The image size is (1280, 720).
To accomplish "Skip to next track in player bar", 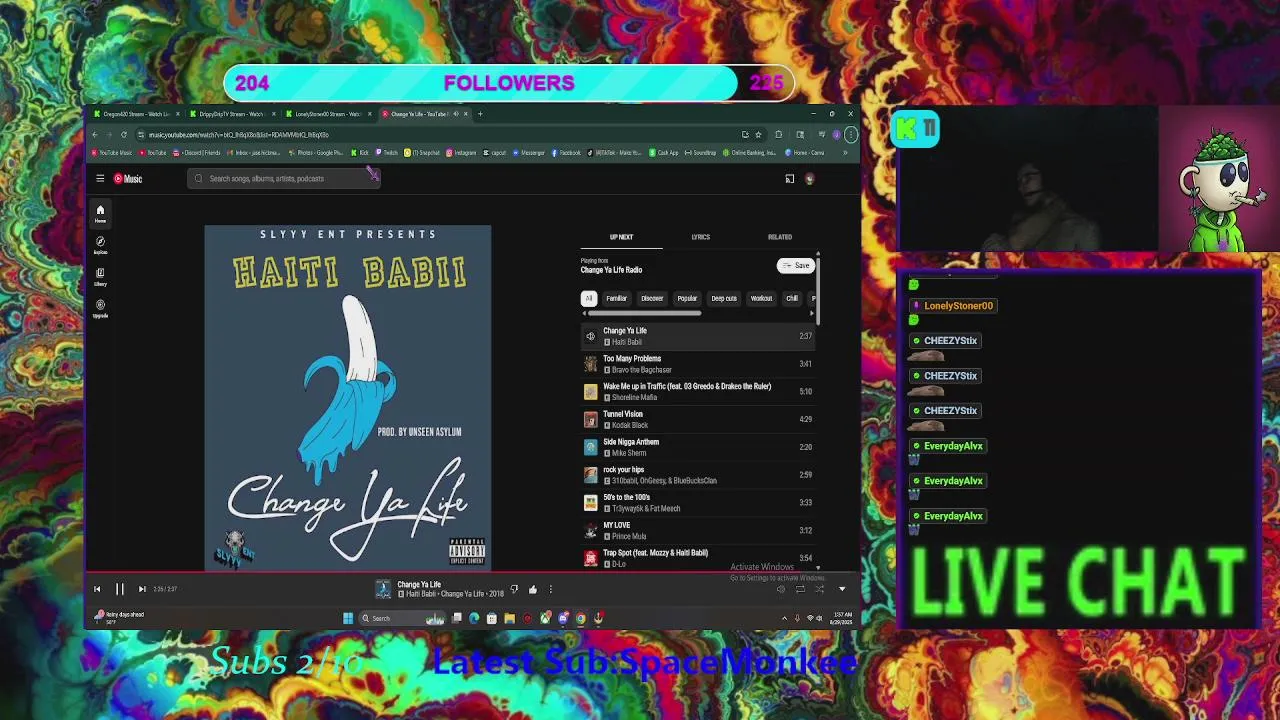I will pyautogui.click(x=142, y=589).
